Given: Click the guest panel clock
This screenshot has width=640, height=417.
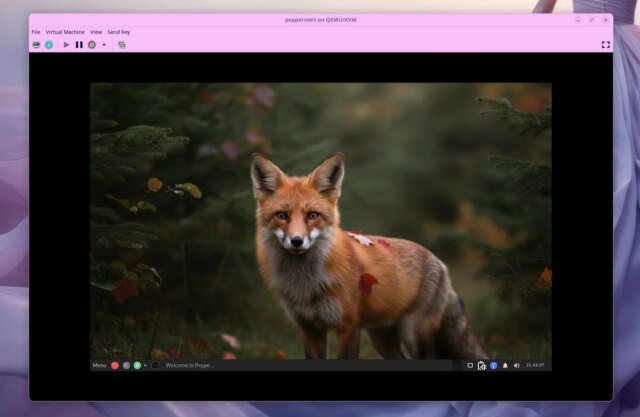Looking at the screenshot, I should 535,366.
